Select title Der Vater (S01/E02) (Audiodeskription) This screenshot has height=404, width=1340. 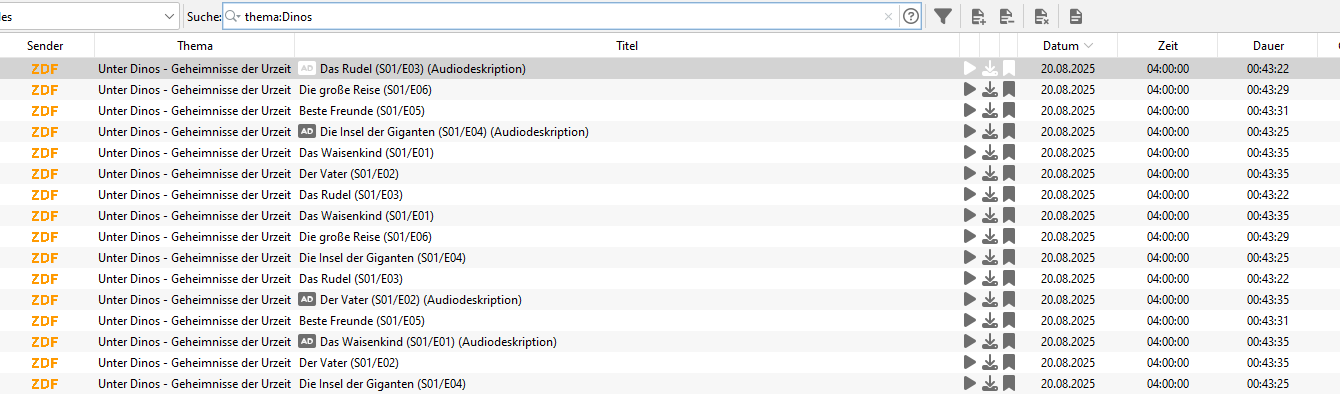pos(421,300)
